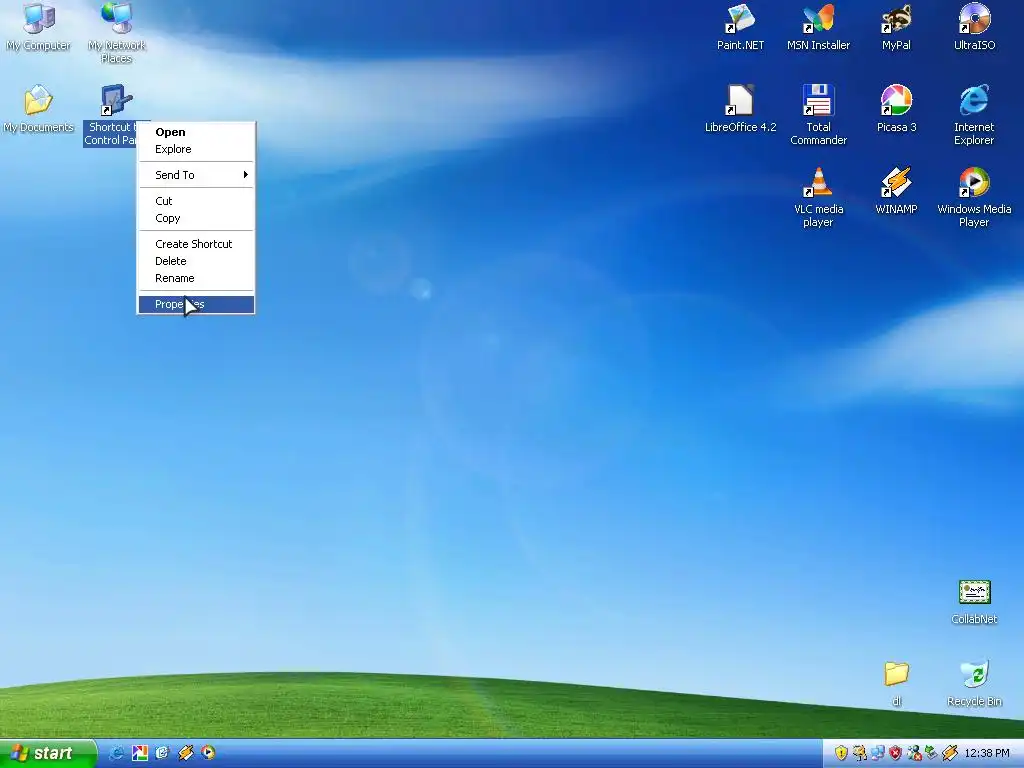The height and width of the screenshot is (768, 1024).
Task: Expand the Send To submenu arrow
Action: coord(246,174)
